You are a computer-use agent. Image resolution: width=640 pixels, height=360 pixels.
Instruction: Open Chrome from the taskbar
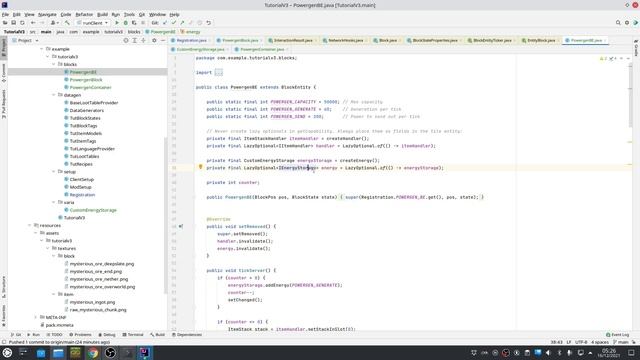click(x=93, y=353)
